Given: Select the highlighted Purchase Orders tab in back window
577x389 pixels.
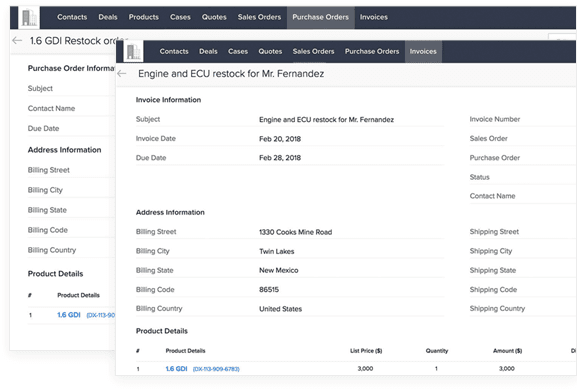Looking at the screenshot, I should click(321, 17).
